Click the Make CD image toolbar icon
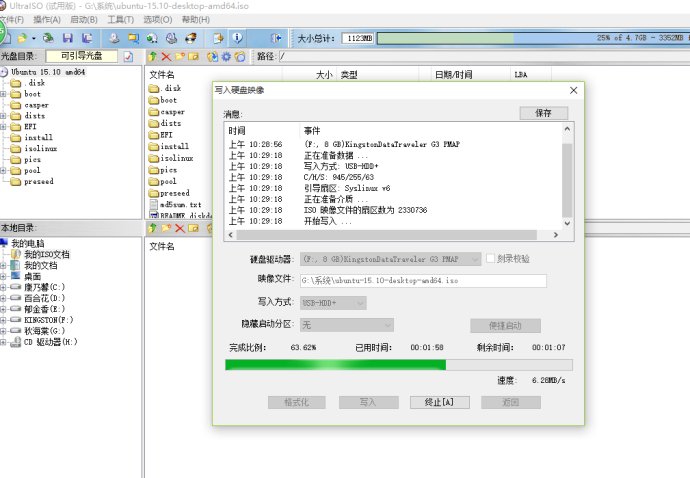Screen dimensions: 690x478 (114, 38)
